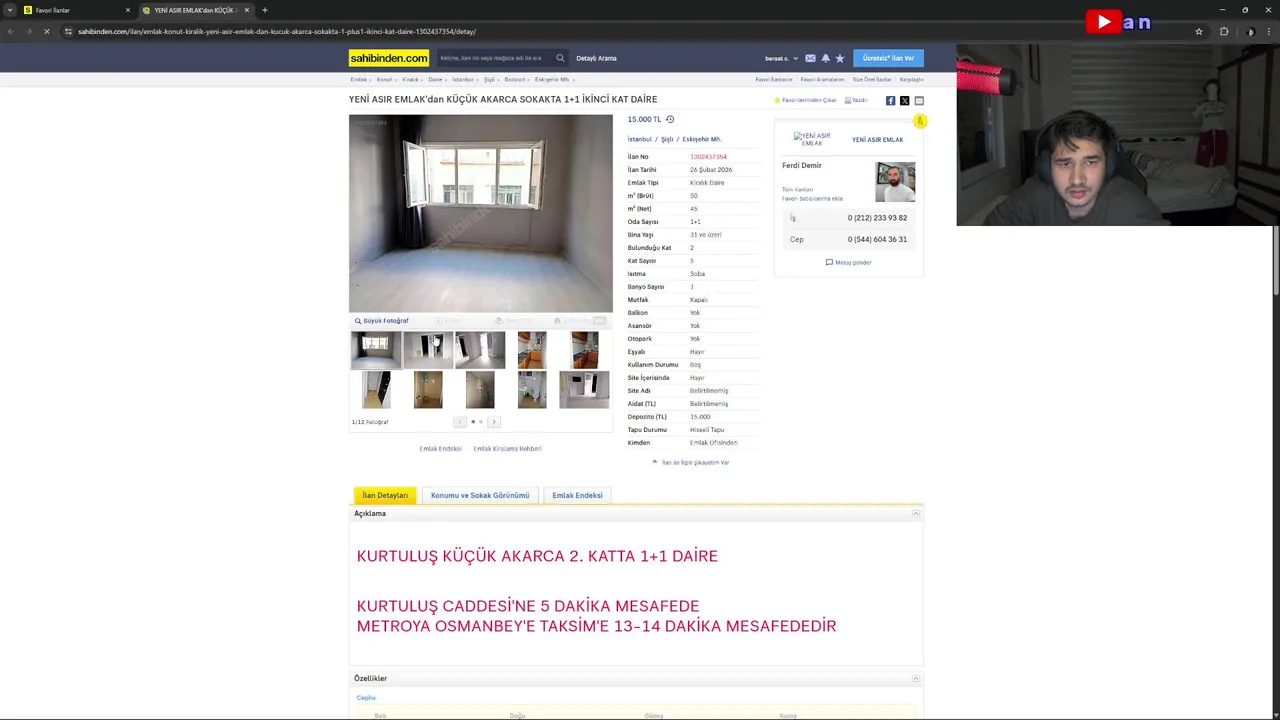
Task: Click listing number 1302437354
Action: 708,156
